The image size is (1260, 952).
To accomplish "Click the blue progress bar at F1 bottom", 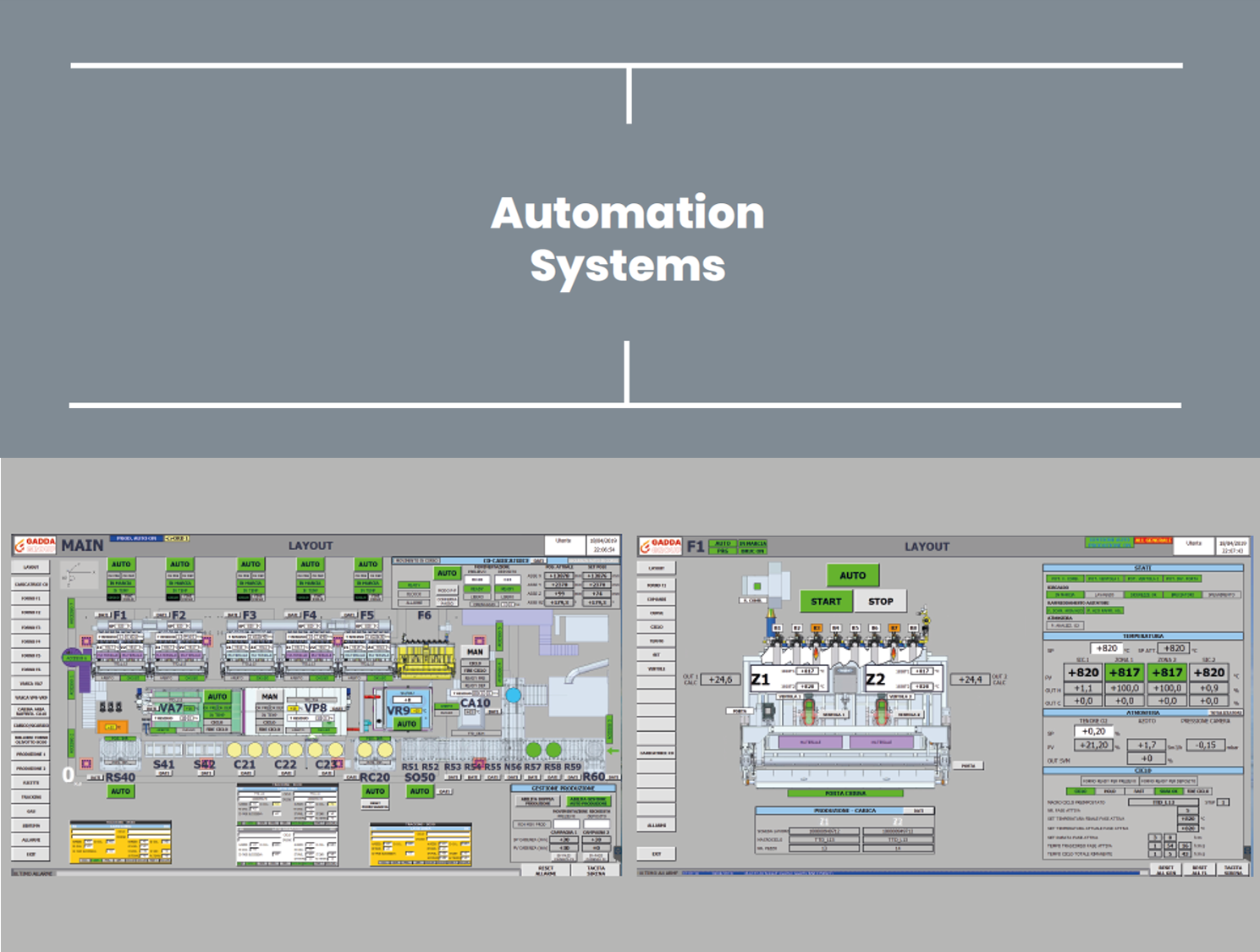I will [x=911, y=872].
